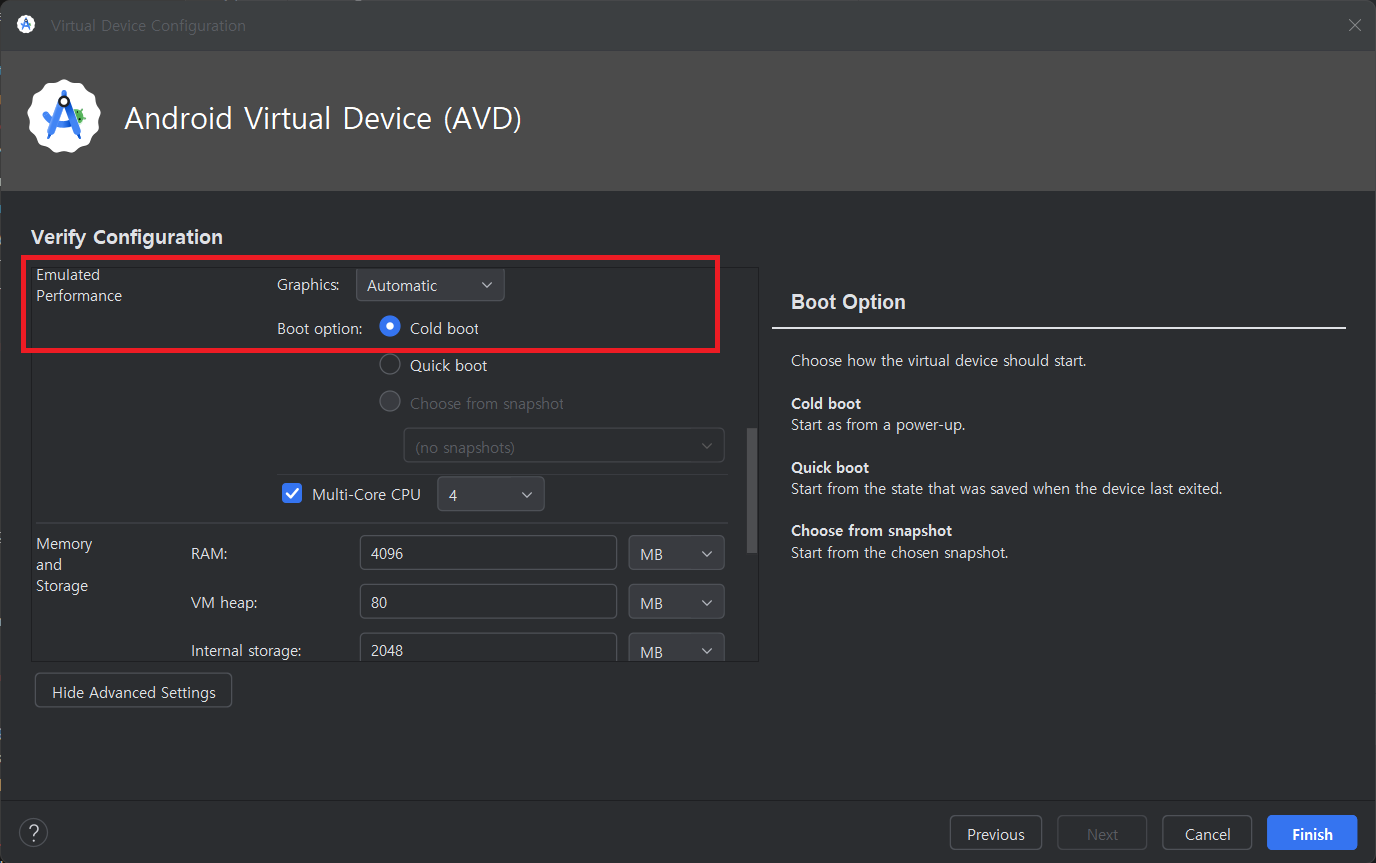The width and height of the screenshot is (1376, 863).
Task: Go back with the Previous button
Action: 995,834
